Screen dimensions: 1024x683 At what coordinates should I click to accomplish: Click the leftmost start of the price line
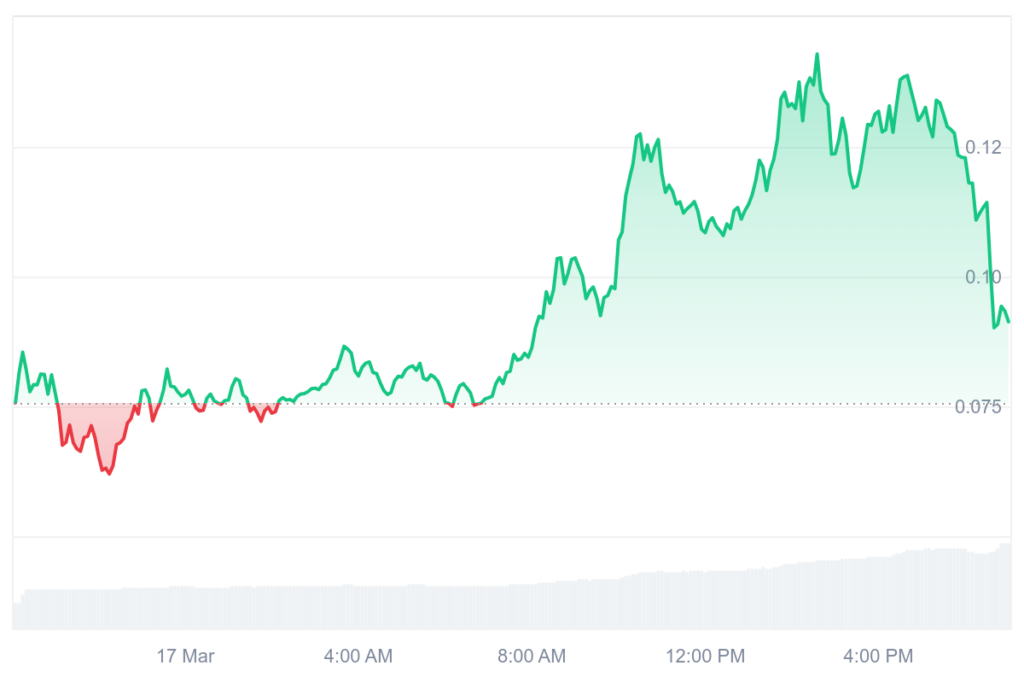[x=15, y=402]
